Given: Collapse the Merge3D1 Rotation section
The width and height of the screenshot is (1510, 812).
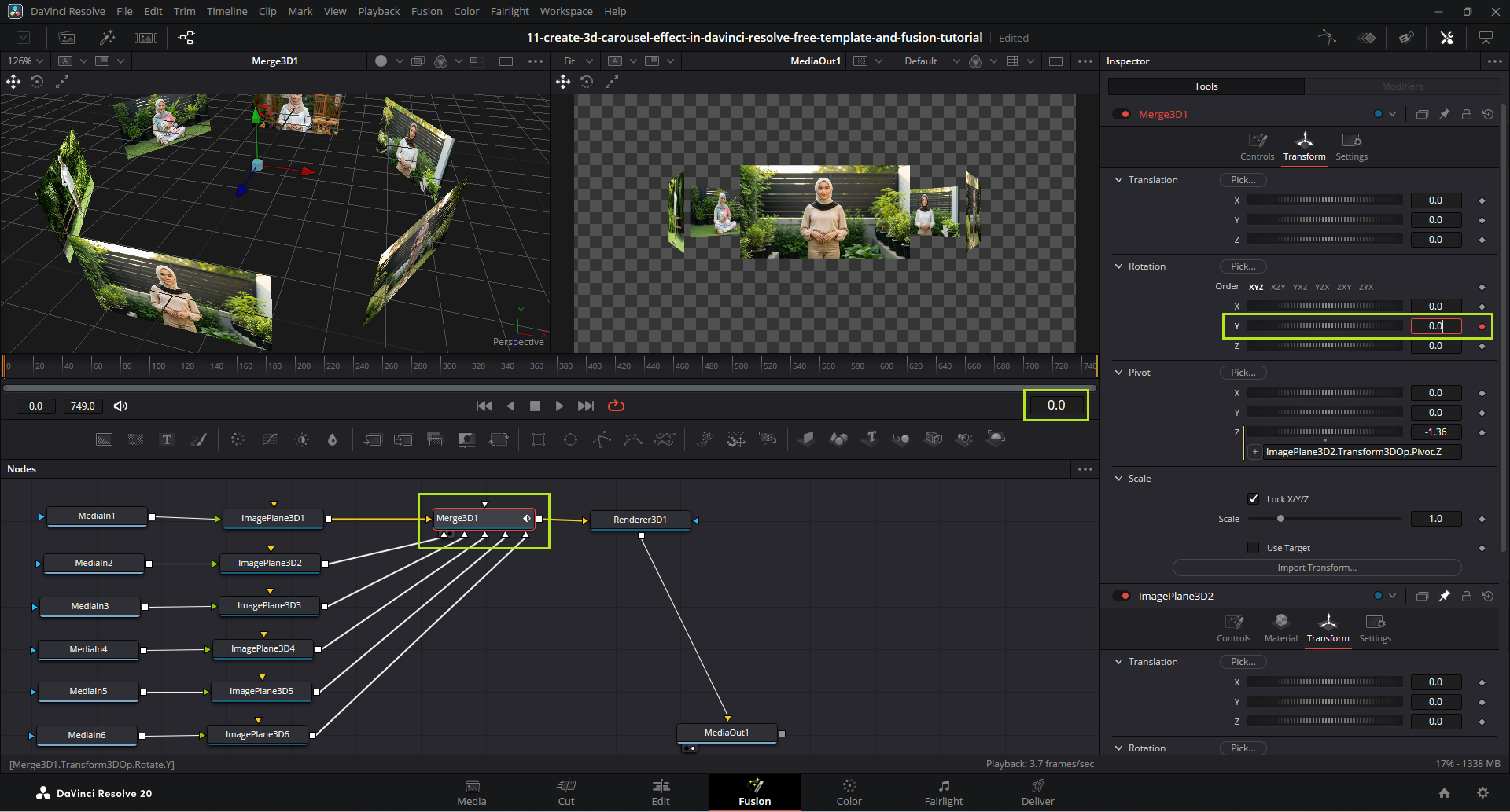Looking at the screenshot, I should (1119, 266).
